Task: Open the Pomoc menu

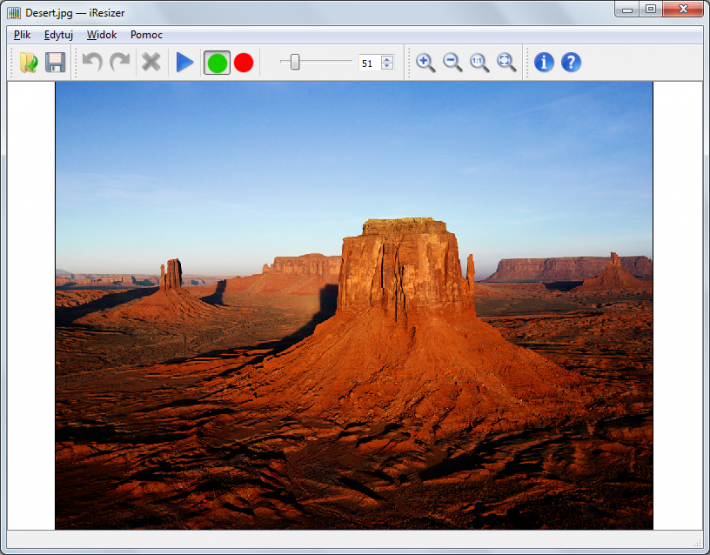Action: point(146,35)
